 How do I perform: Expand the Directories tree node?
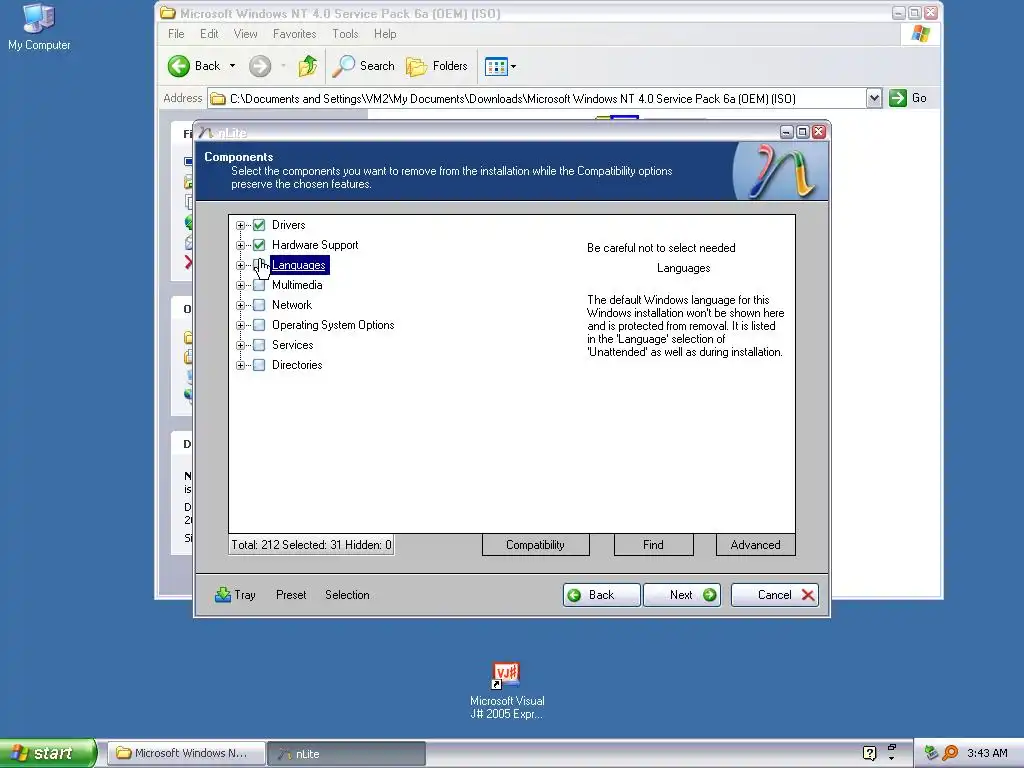240,365
